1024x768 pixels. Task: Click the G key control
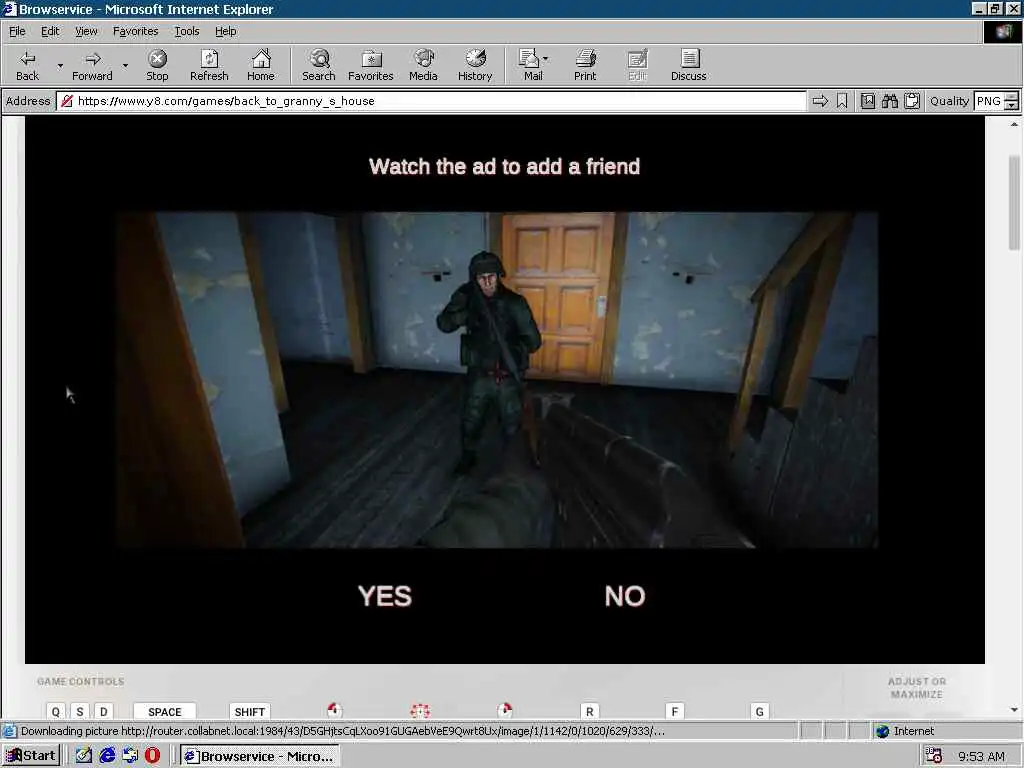[x=760, y=711]
